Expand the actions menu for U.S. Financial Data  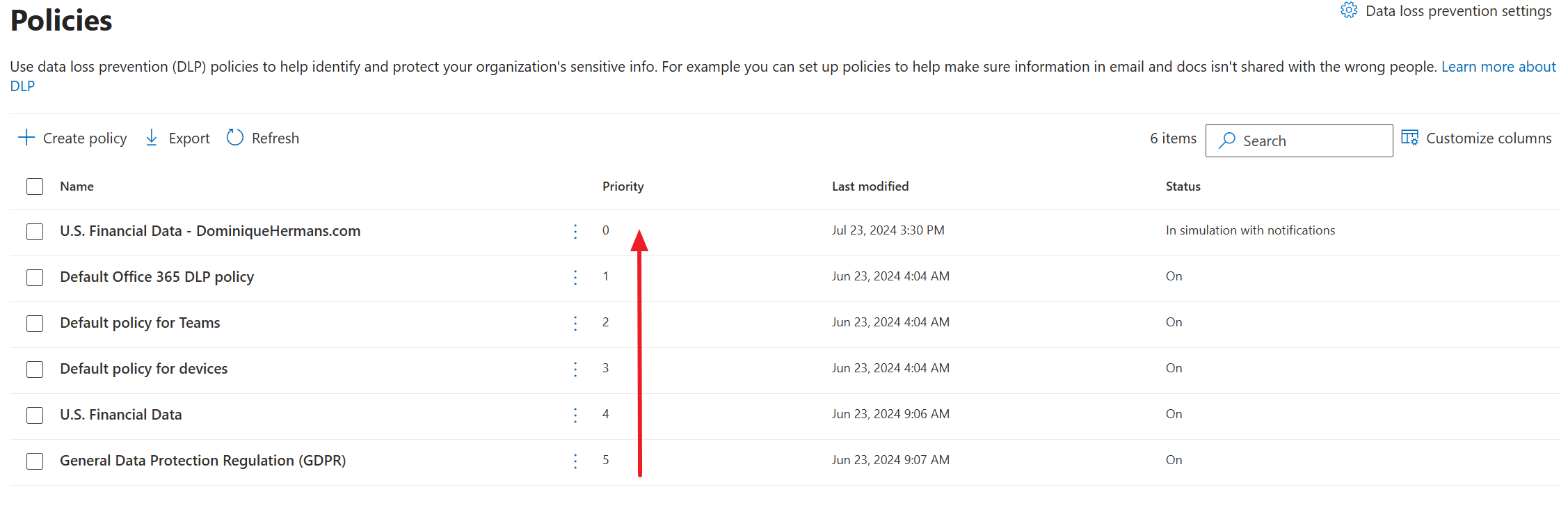coord(575,415)
